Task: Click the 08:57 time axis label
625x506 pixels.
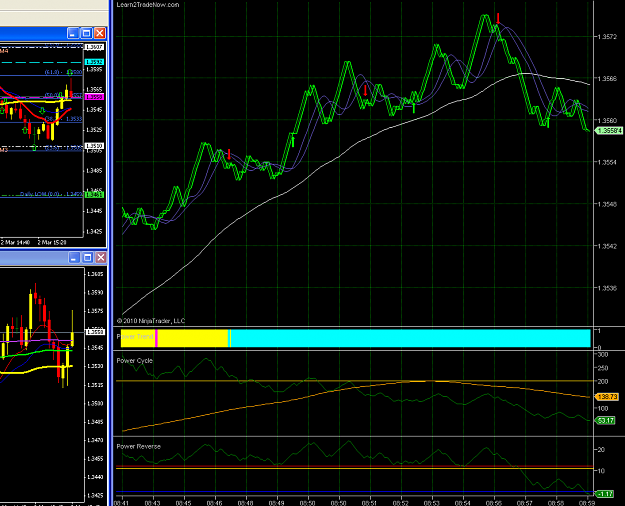Action: point(525,503)
